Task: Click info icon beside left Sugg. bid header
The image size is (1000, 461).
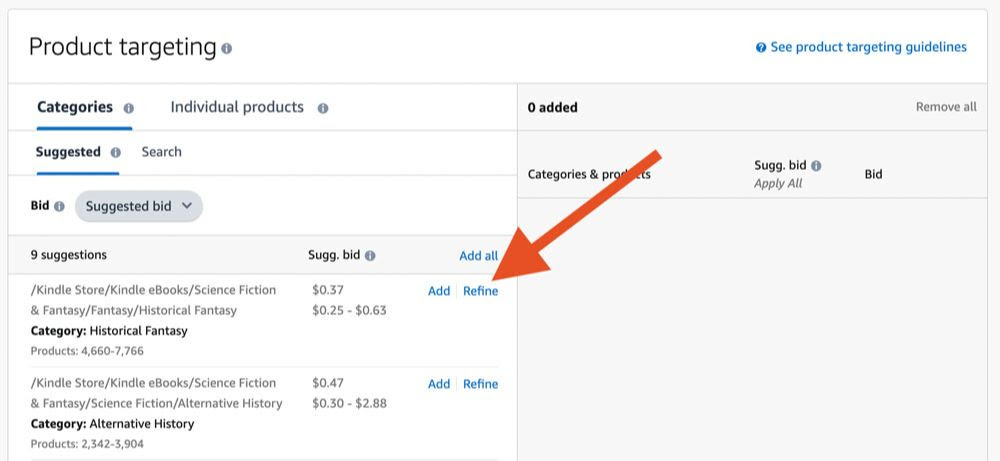Action: tap(370, 256)
